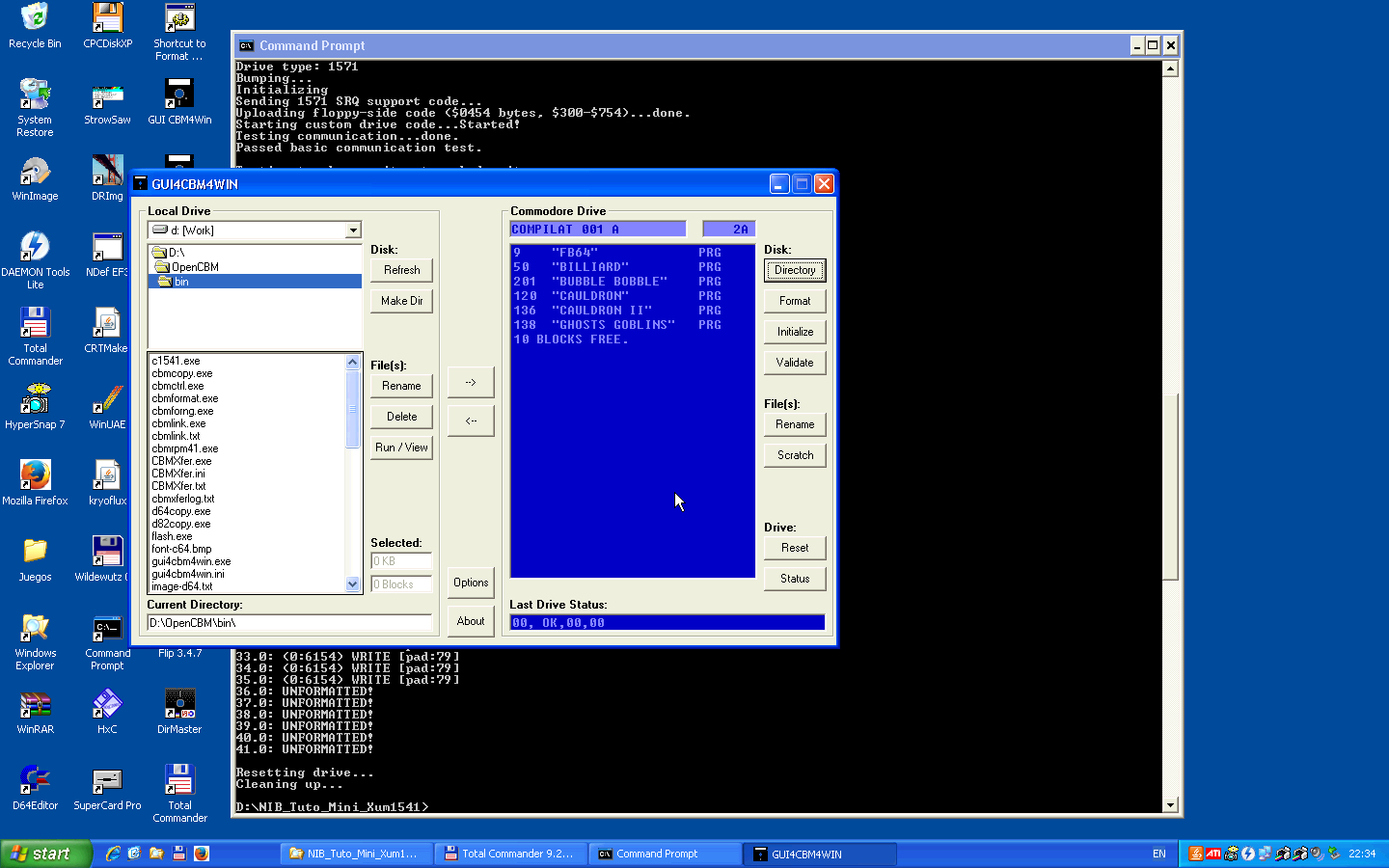
Task: Open the CPCDiskXP desktop icon
Action: coord(107,26)
